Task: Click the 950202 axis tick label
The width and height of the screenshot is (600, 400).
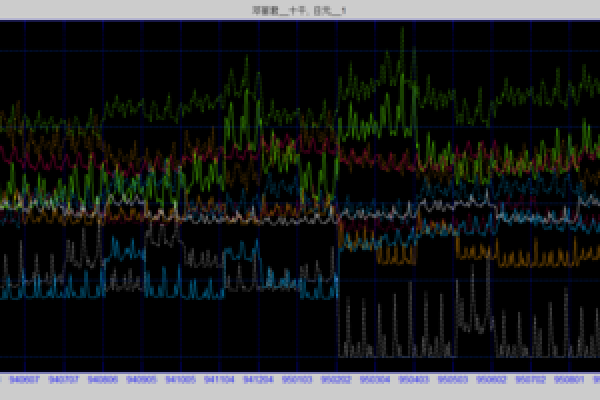Action: pos(336,380)
